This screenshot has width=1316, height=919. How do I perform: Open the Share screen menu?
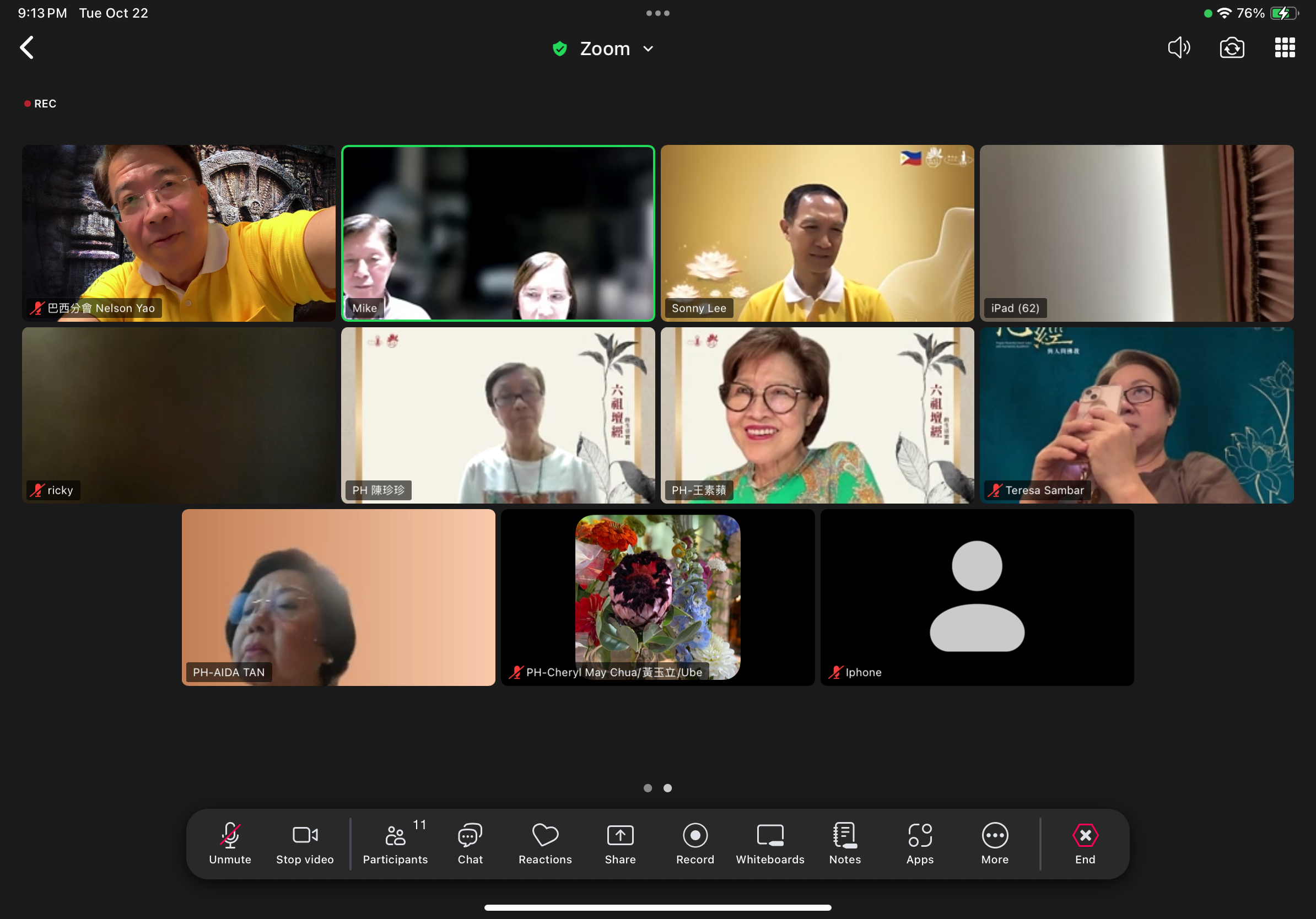coord(619,843)
